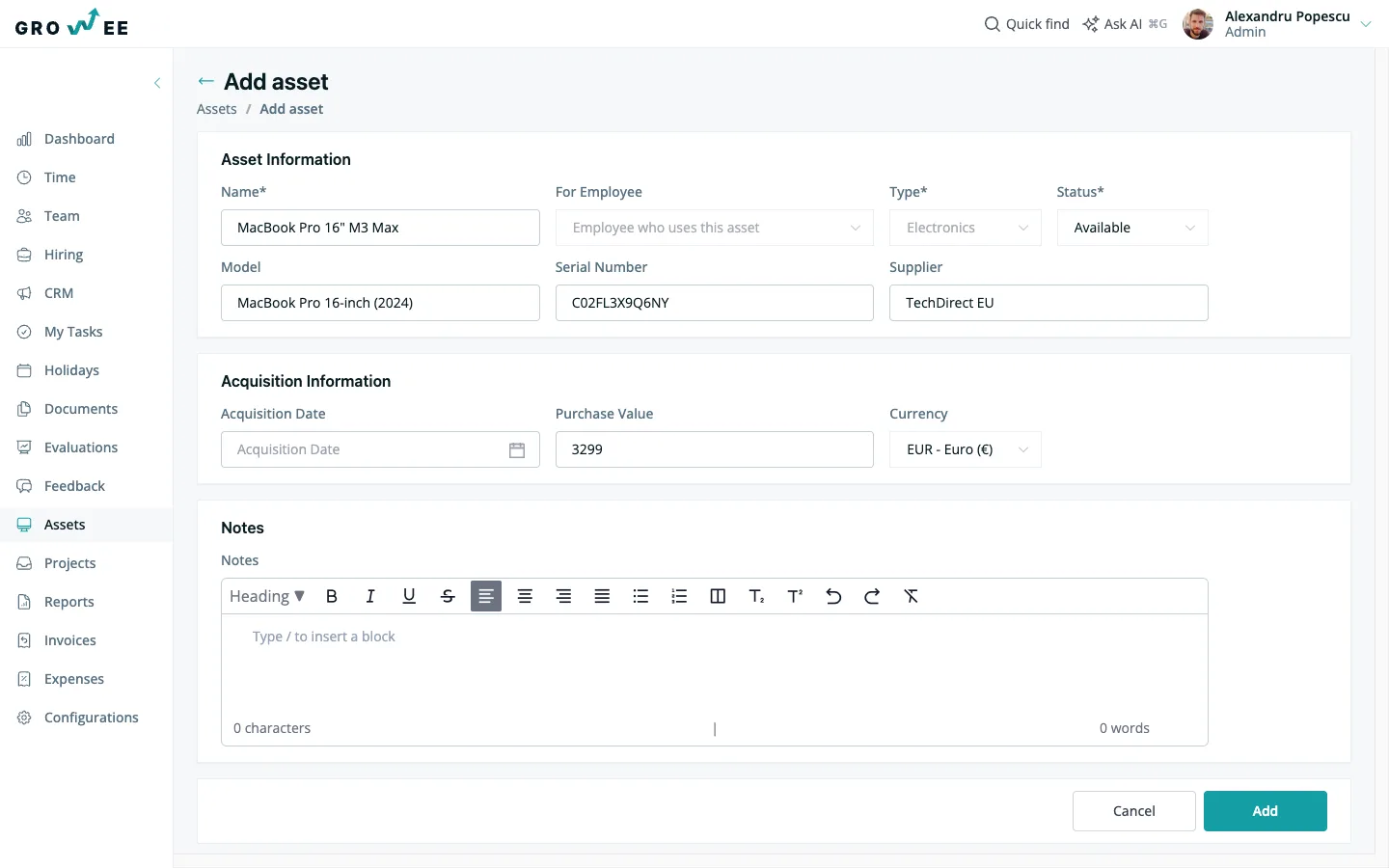Screen dimensions: 1389x868
Task: Collapse the left sidebar
Action: (x=157, y=83)
